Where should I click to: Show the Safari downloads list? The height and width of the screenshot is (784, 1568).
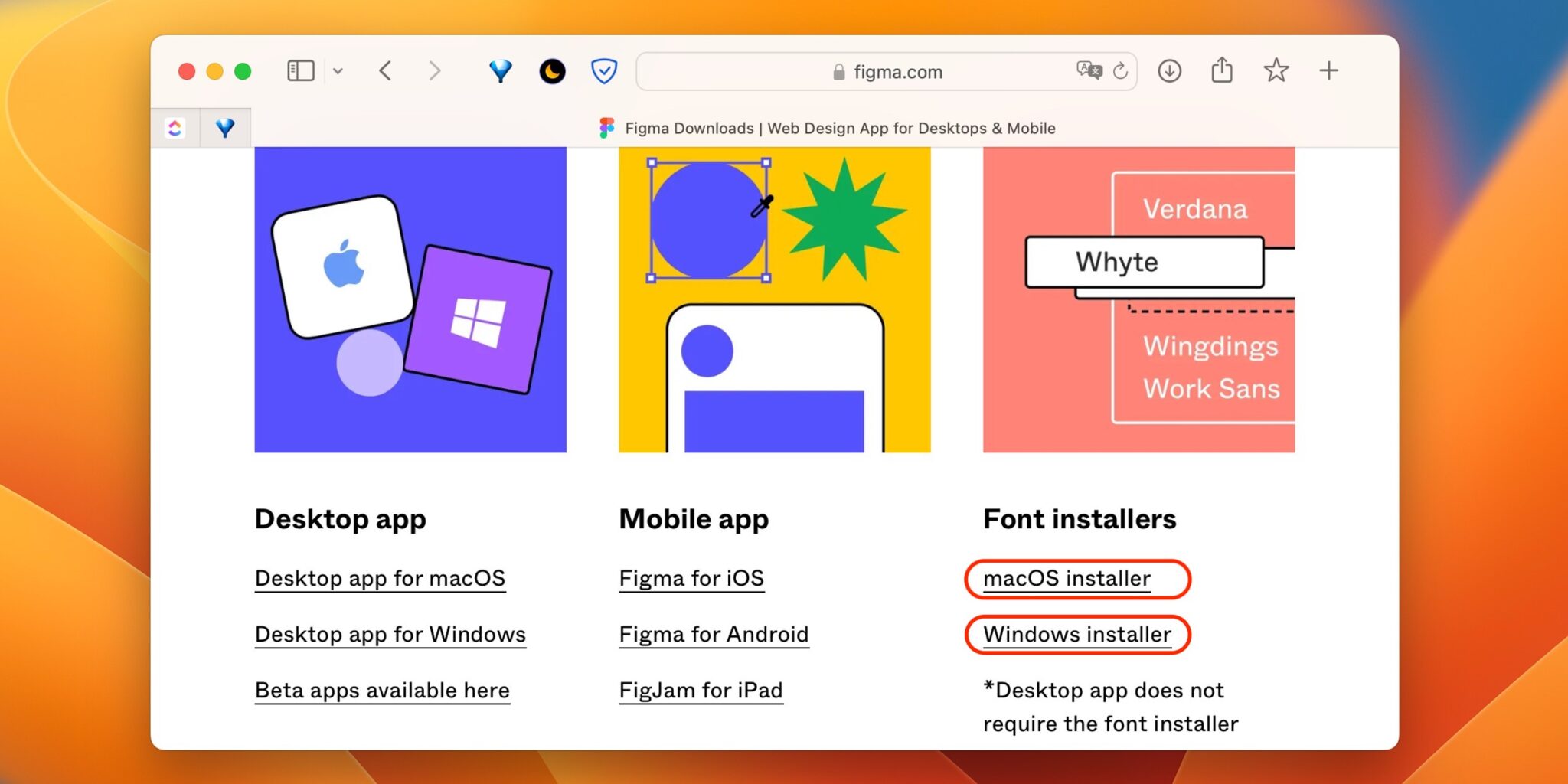tap(1169, 71)
